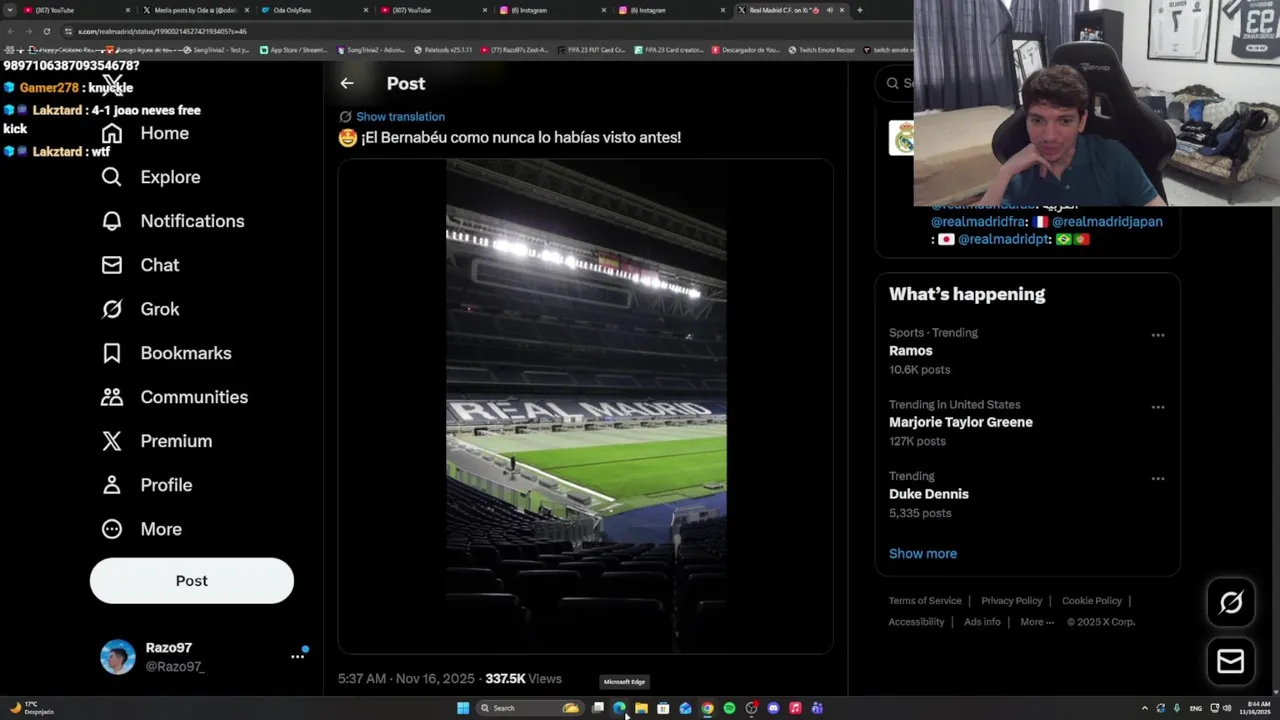
Task: Click the Real Madrid profile avatar
Action: (x=901, y=138)
